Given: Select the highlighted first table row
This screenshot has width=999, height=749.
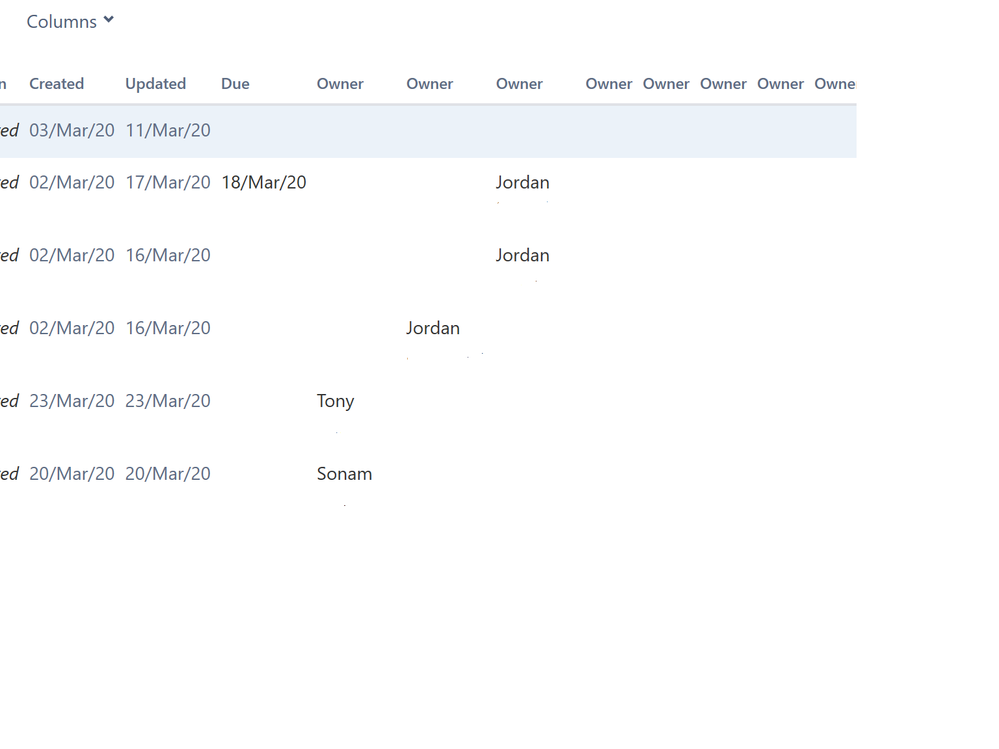Looking at the screenshot, I should [x=428, y=130].
